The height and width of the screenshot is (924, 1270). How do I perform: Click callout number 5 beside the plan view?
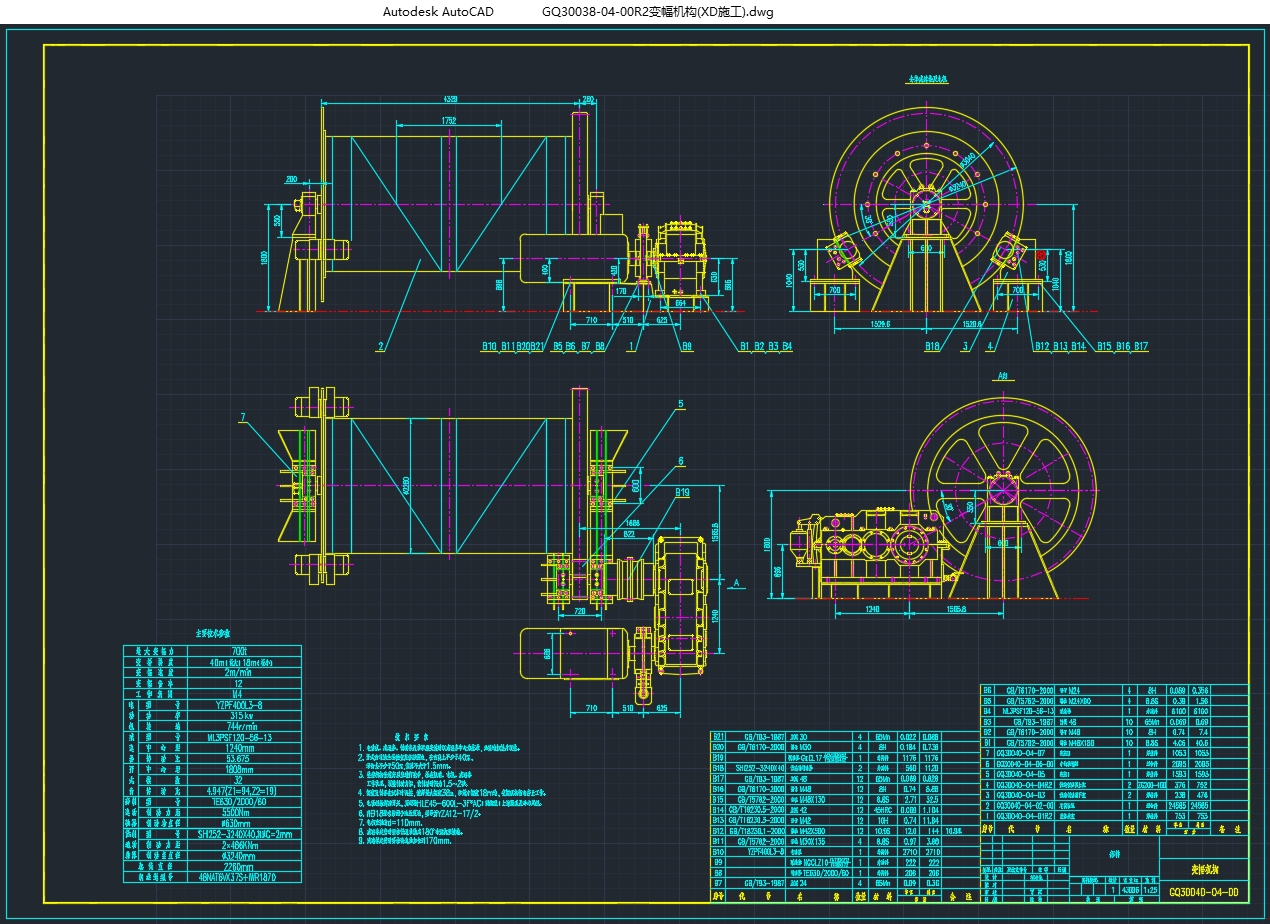coord(680,404)
